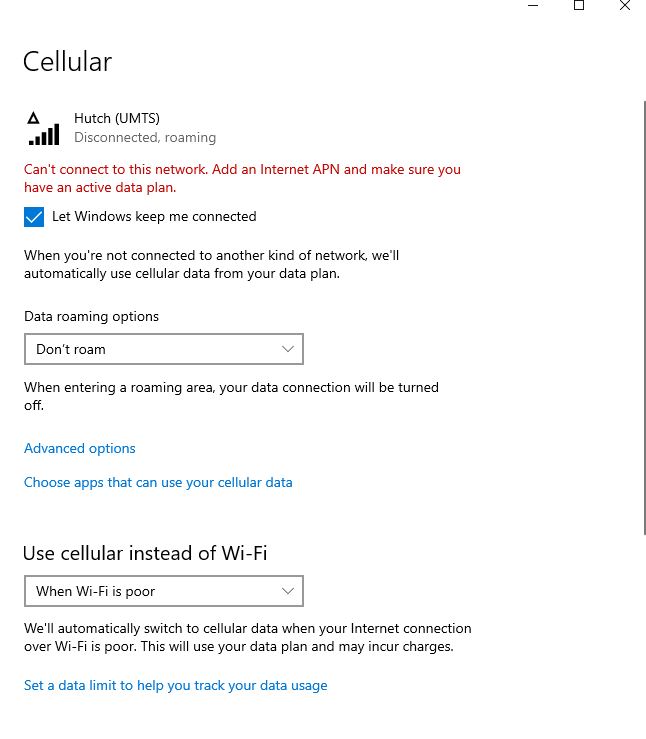Open the When Wi-Fi is poor dropdown
Viewport: 646px width, 739px height.
(x=164, y=591)
